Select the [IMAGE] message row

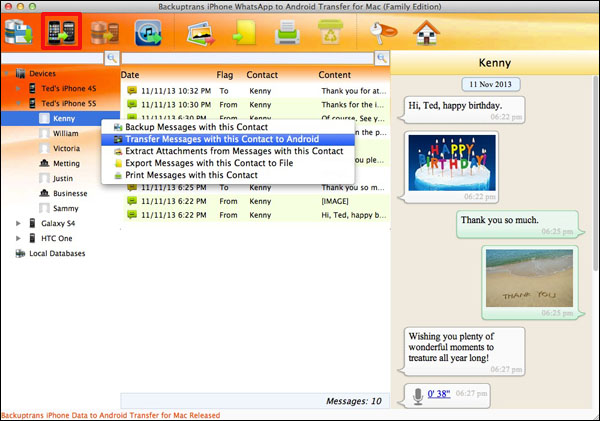pyautogui.click(x=256, y=201)
